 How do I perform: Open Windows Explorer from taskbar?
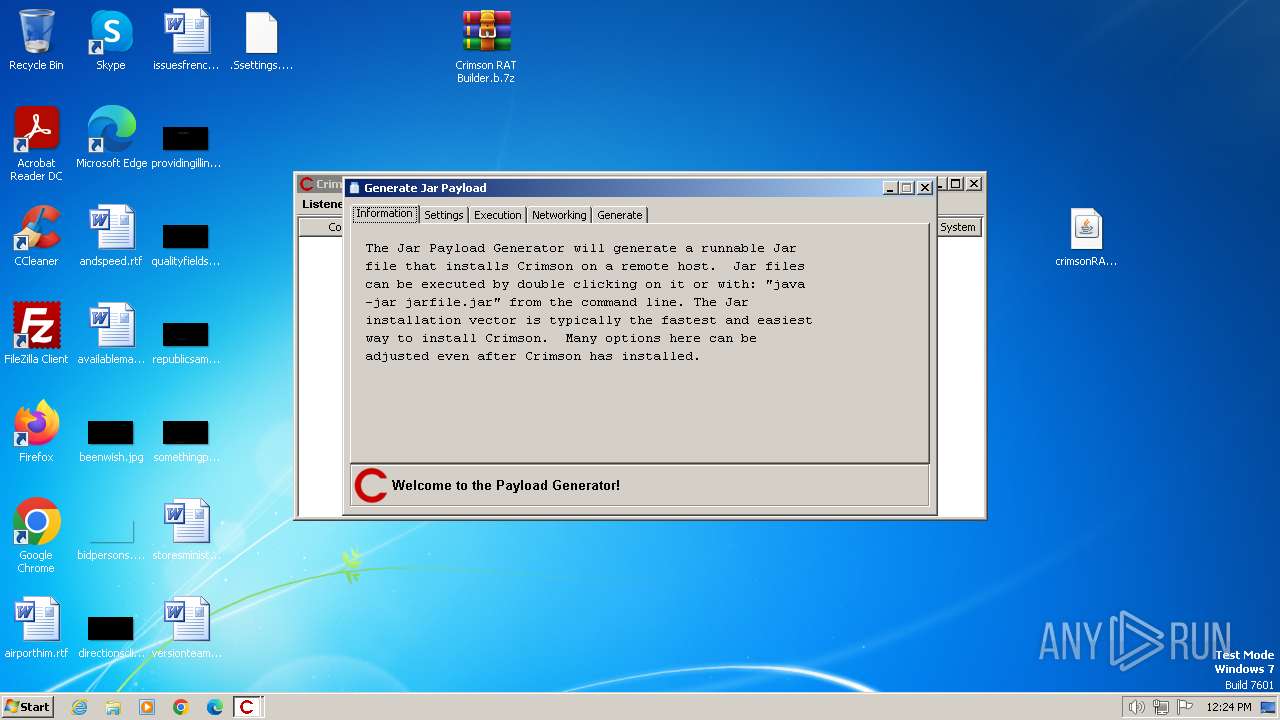(x=113, y=707)
